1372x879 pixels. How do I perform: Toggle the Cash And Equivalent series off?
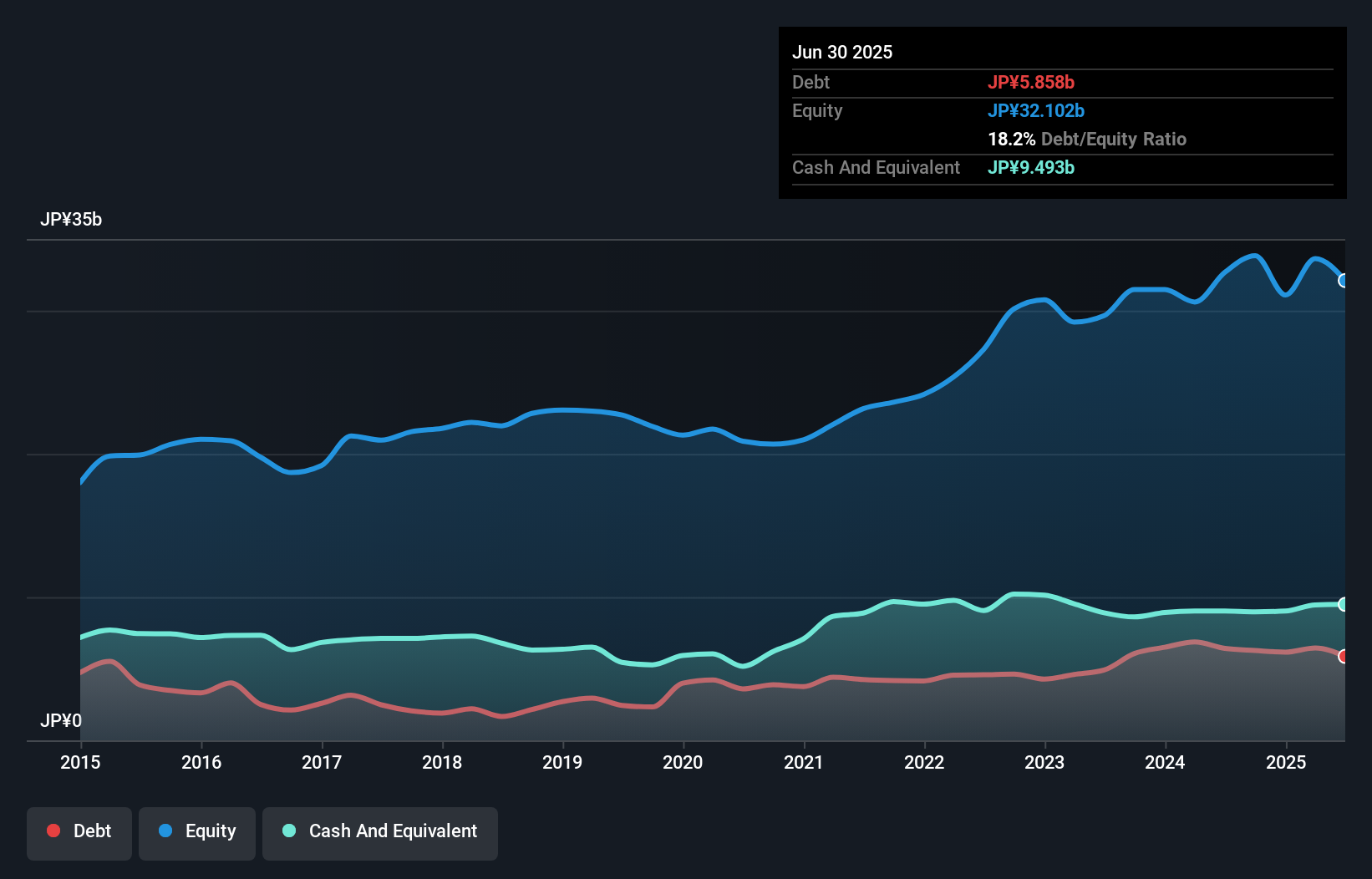coord(380,832)
